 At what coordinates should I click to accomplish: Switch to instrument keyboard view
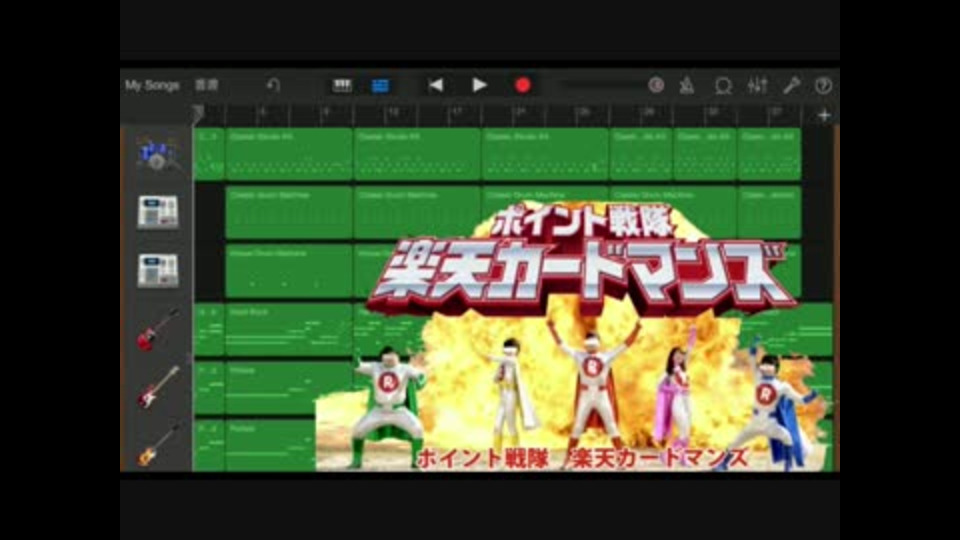[x=342, y=85]
